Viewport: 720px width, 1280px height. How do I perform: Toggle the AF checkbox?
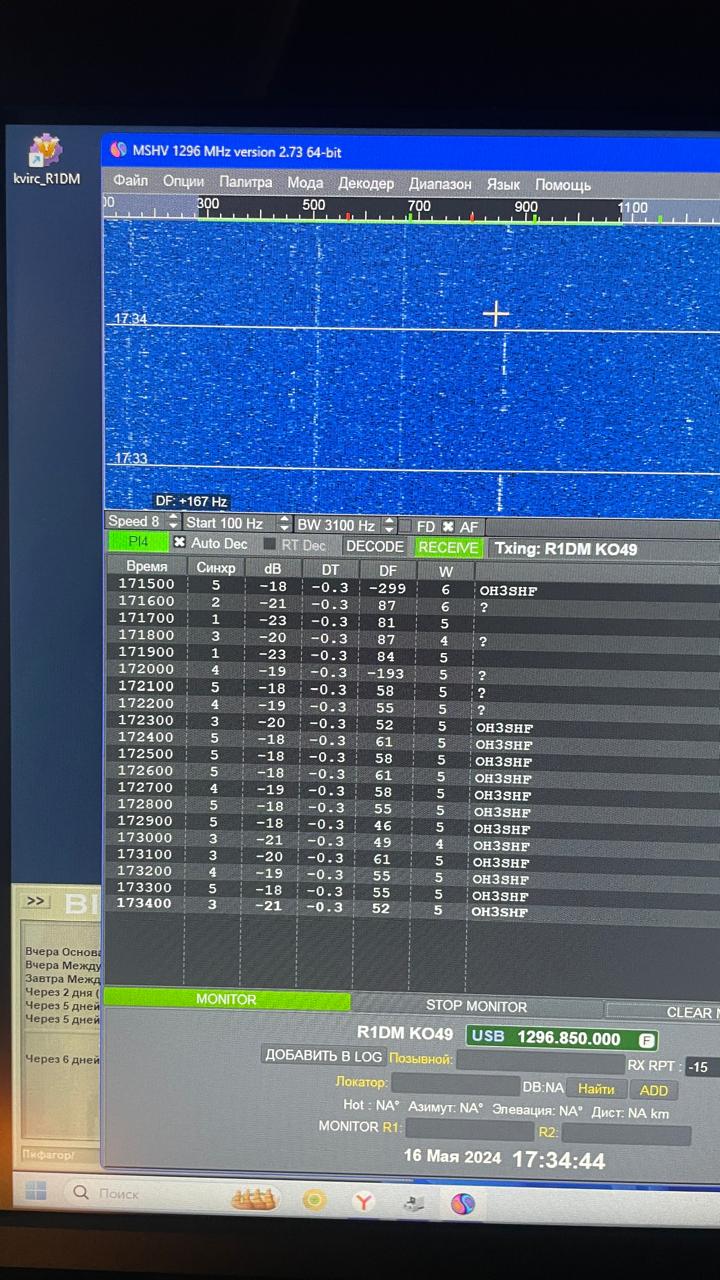click(x=448, y=526)
